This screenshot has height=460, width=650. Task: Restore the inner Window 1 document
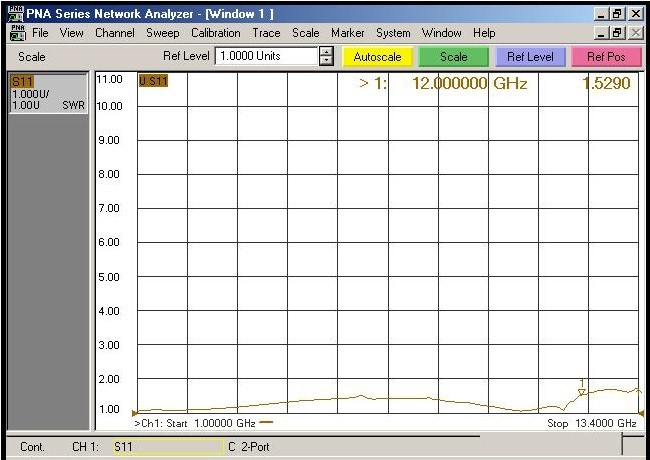click(x=617, y=33)
